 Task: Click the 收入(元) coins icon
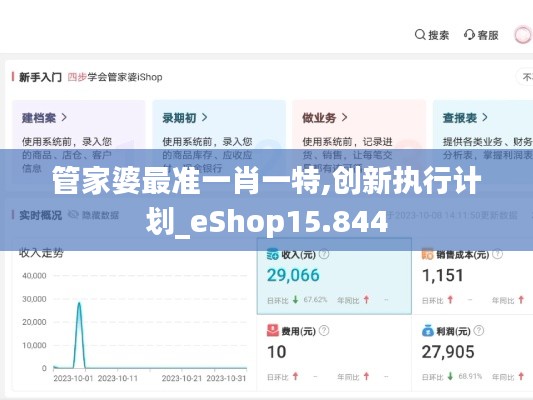tap(273, 254)
